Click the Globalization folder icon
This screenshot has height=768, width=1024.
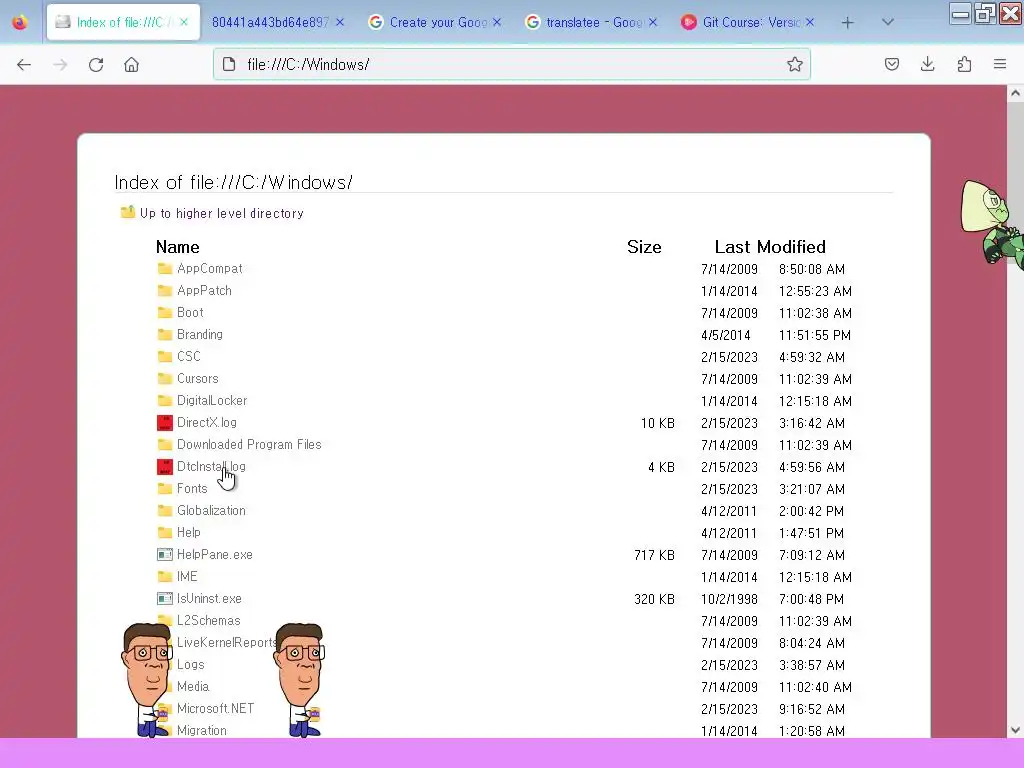pos(165,511)
